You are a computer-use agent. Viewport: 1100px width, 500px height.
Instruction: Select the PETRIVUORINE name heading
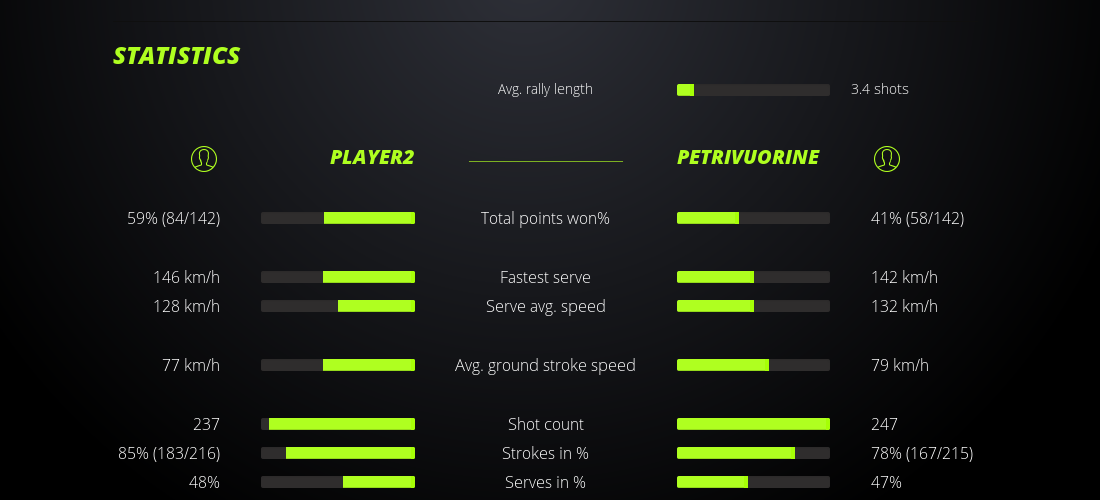coord(748,157)
